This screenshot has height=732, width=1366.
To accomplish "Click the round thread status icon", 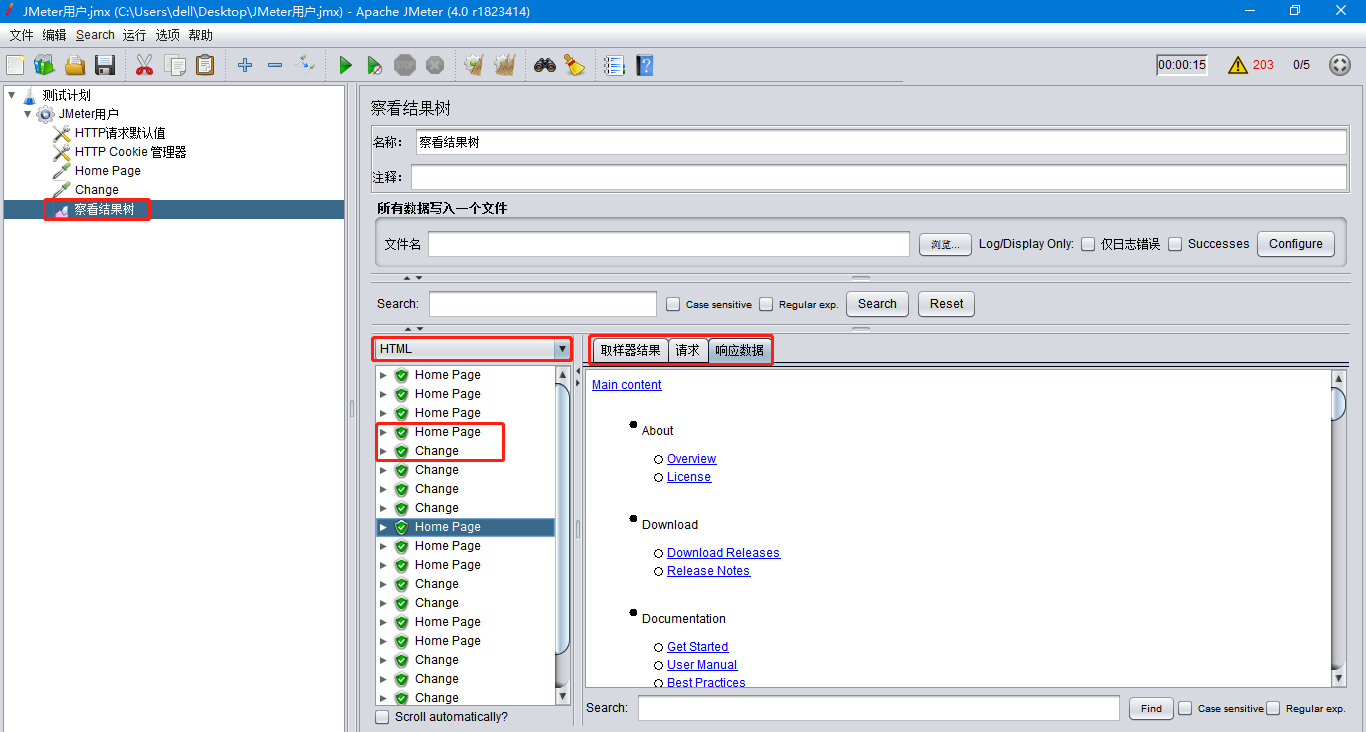I will tap(1340, 65).
